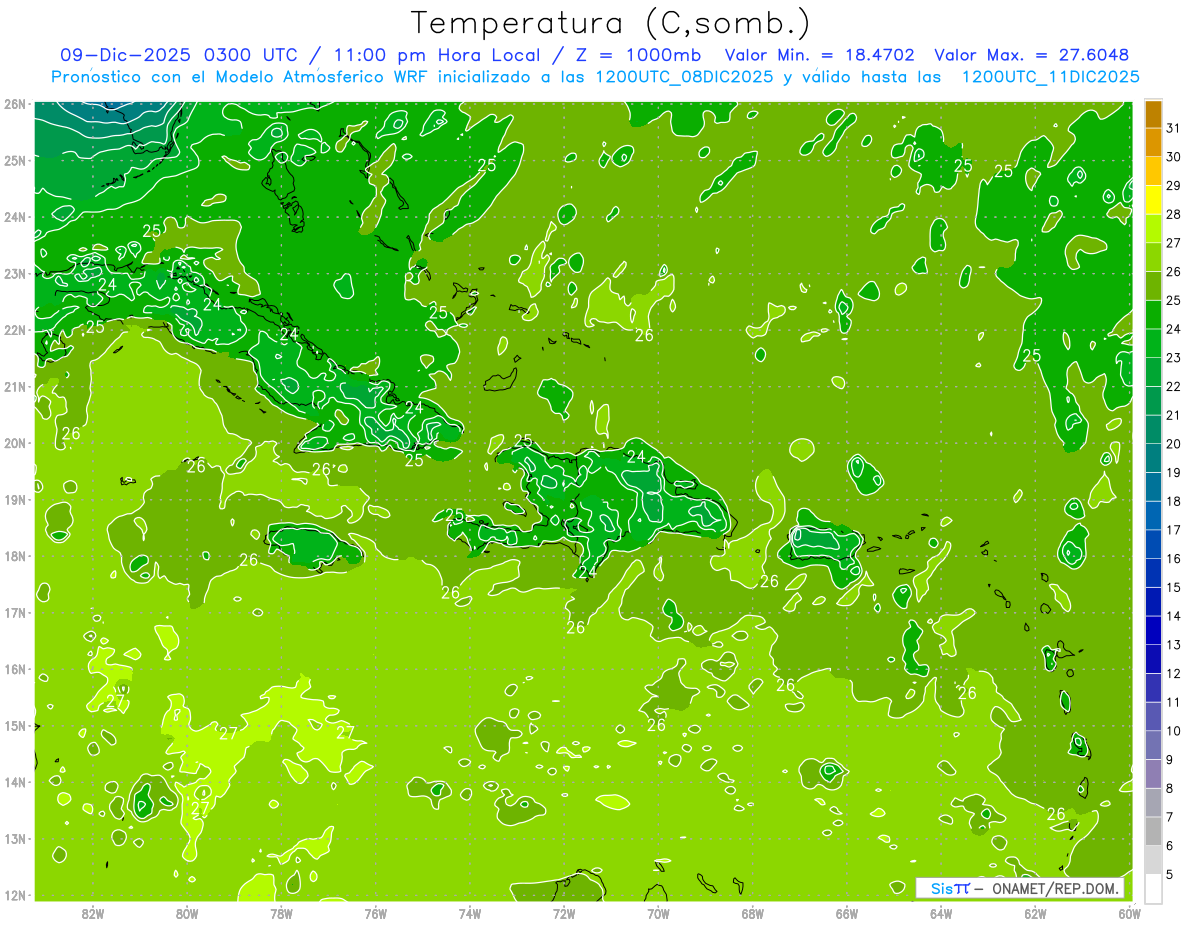
Task: Click the "12N" latitude axis label
Action: 15,895
